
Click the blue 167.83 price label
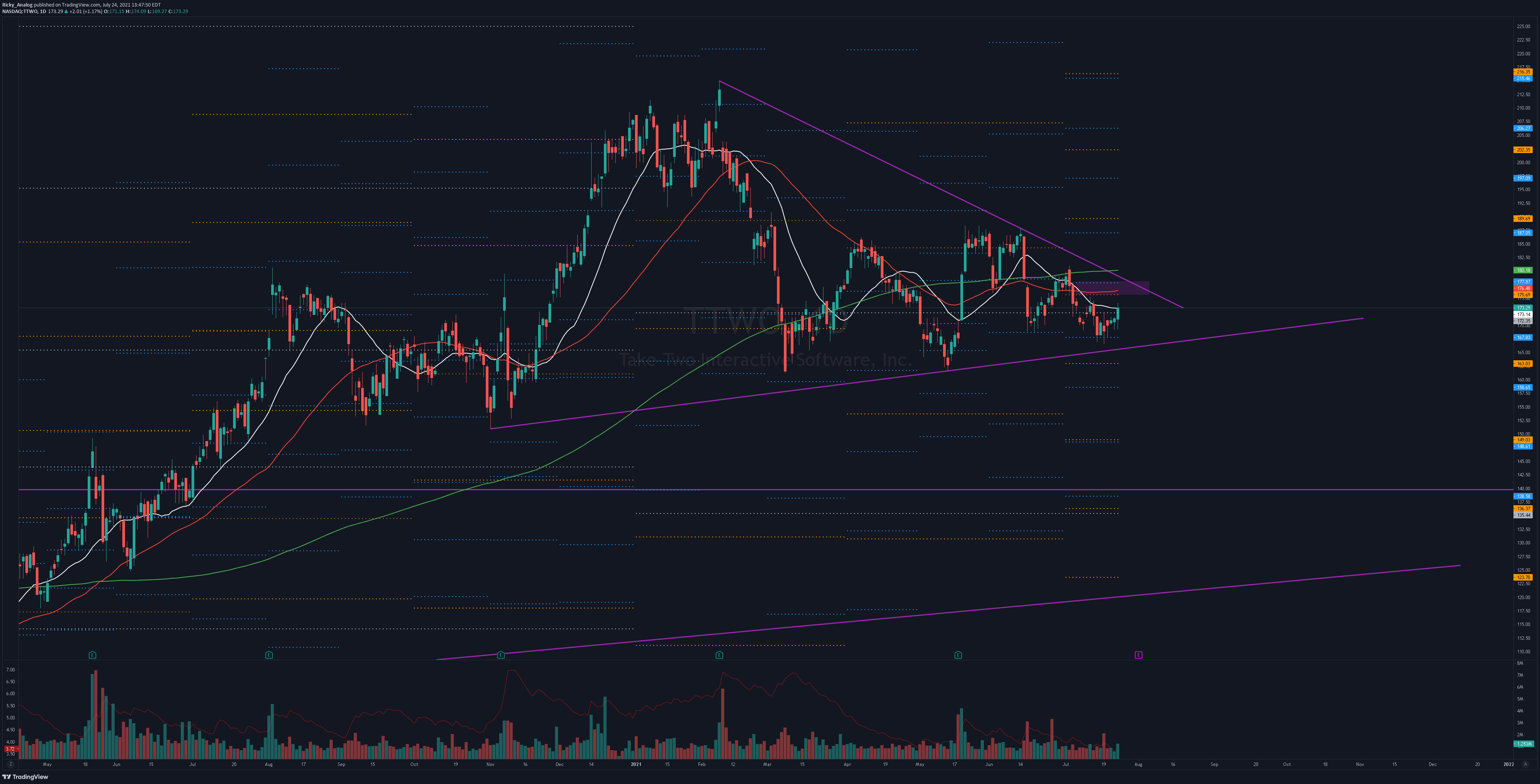1523,338
